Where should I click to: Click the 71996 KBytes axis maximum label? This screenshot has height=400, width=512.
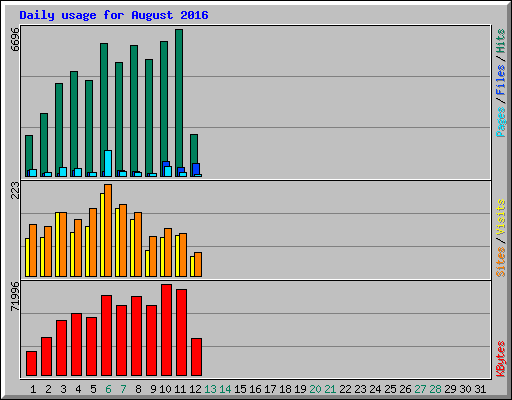point(15,296)
